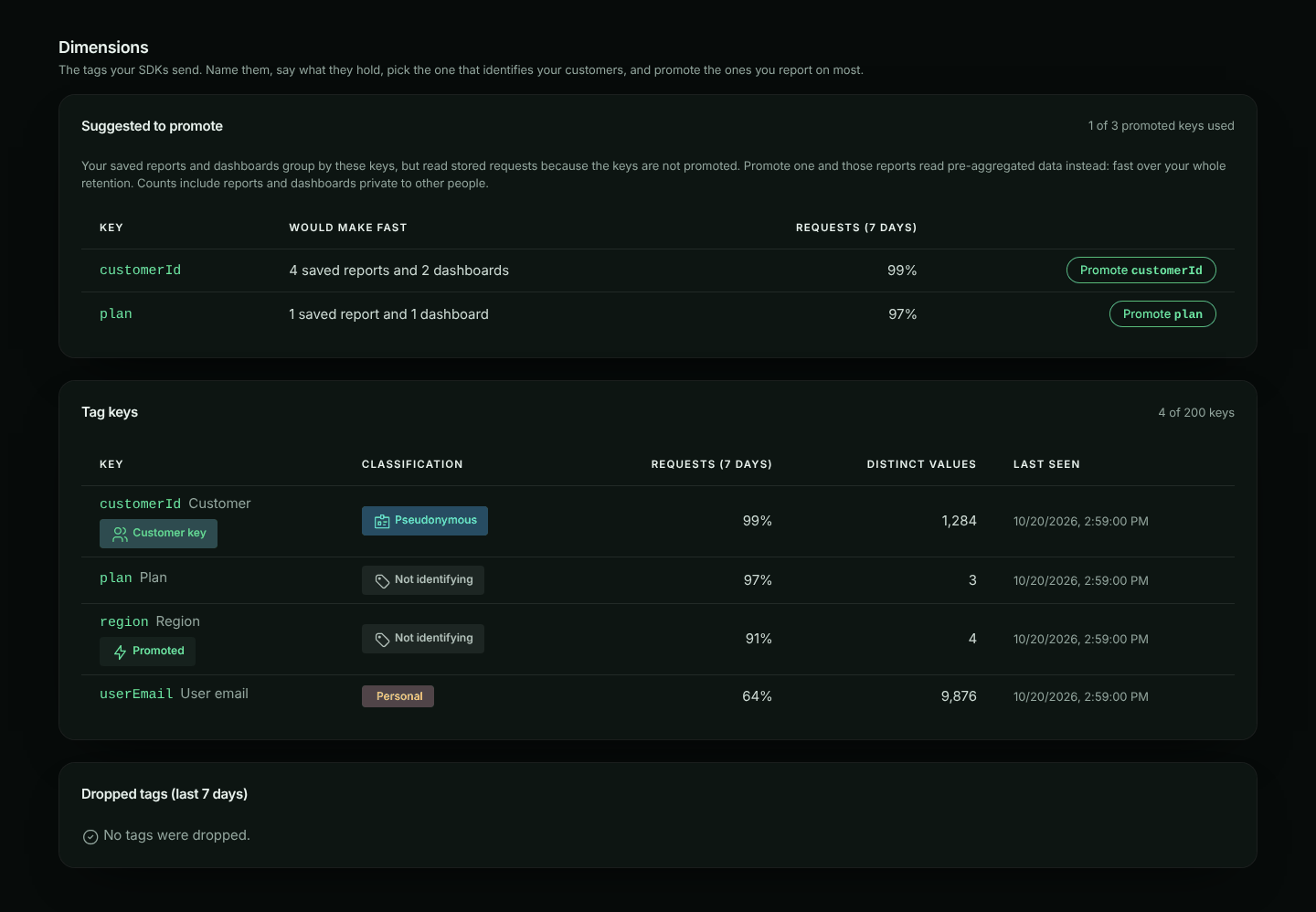Image resolution: width=1316 pixels, height=912 pixels.
Task: Click the plan key in Tag keys table
Action: click(116, 578)
